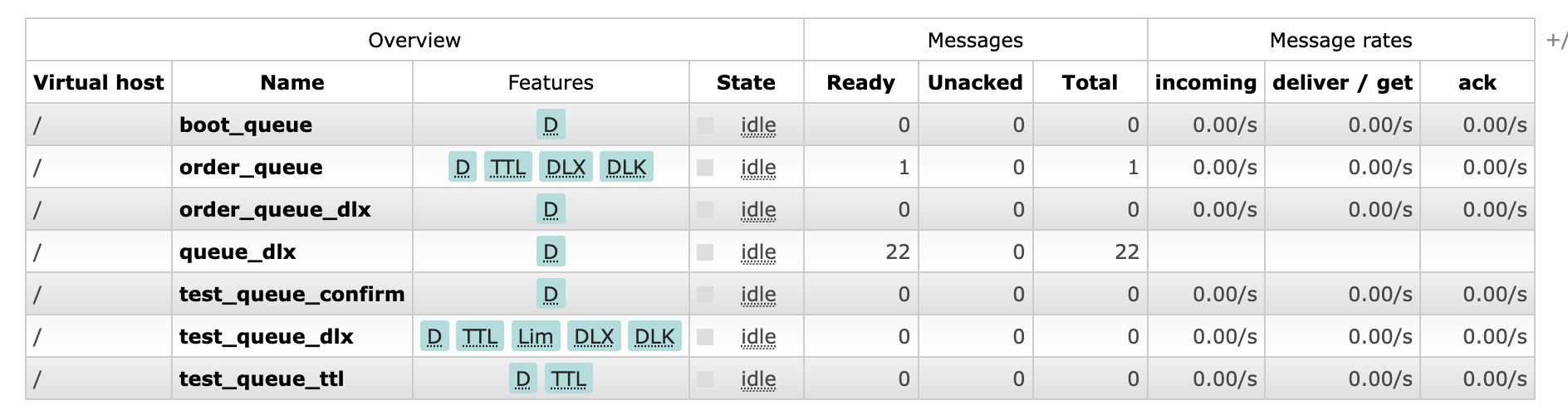
Task: Open the +/- column selector
Action: 1556,40
